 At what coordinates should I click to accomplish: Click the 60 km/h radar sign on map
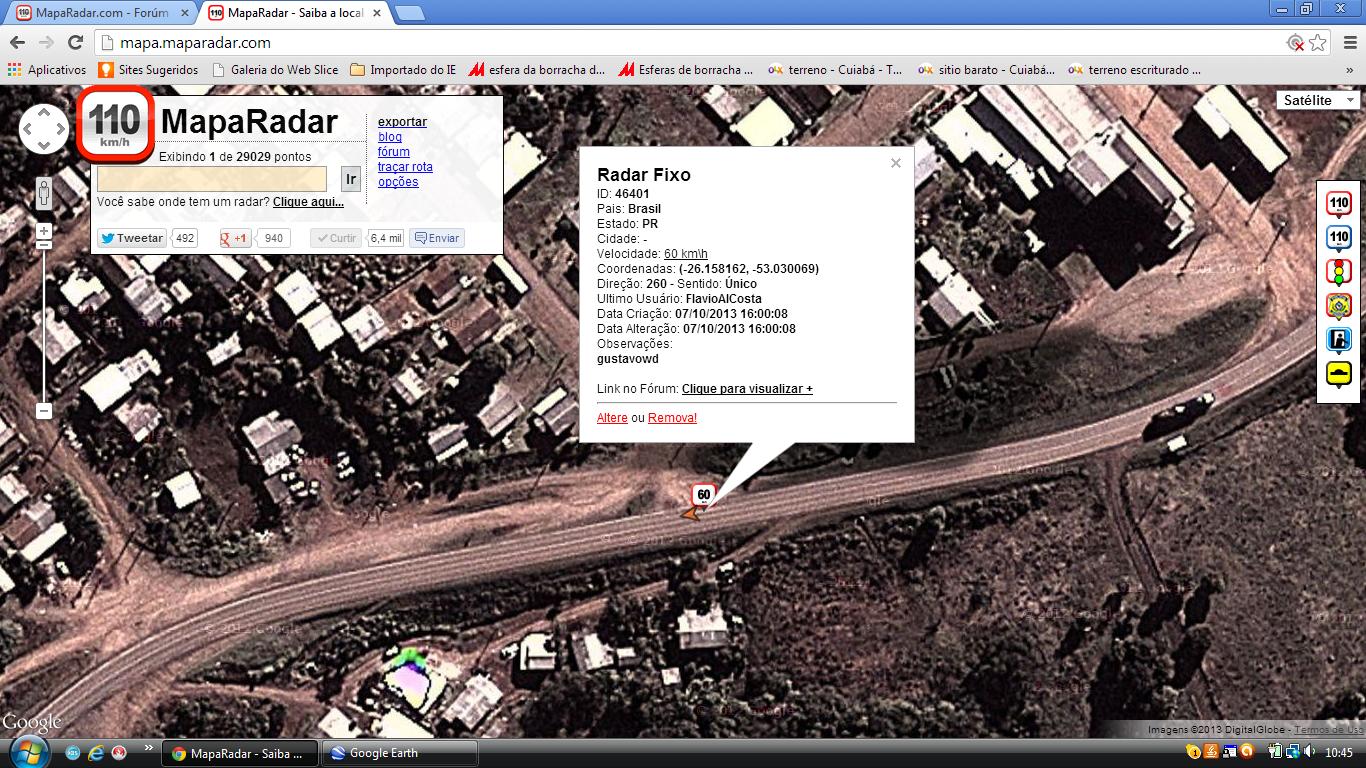pos(704,494)
